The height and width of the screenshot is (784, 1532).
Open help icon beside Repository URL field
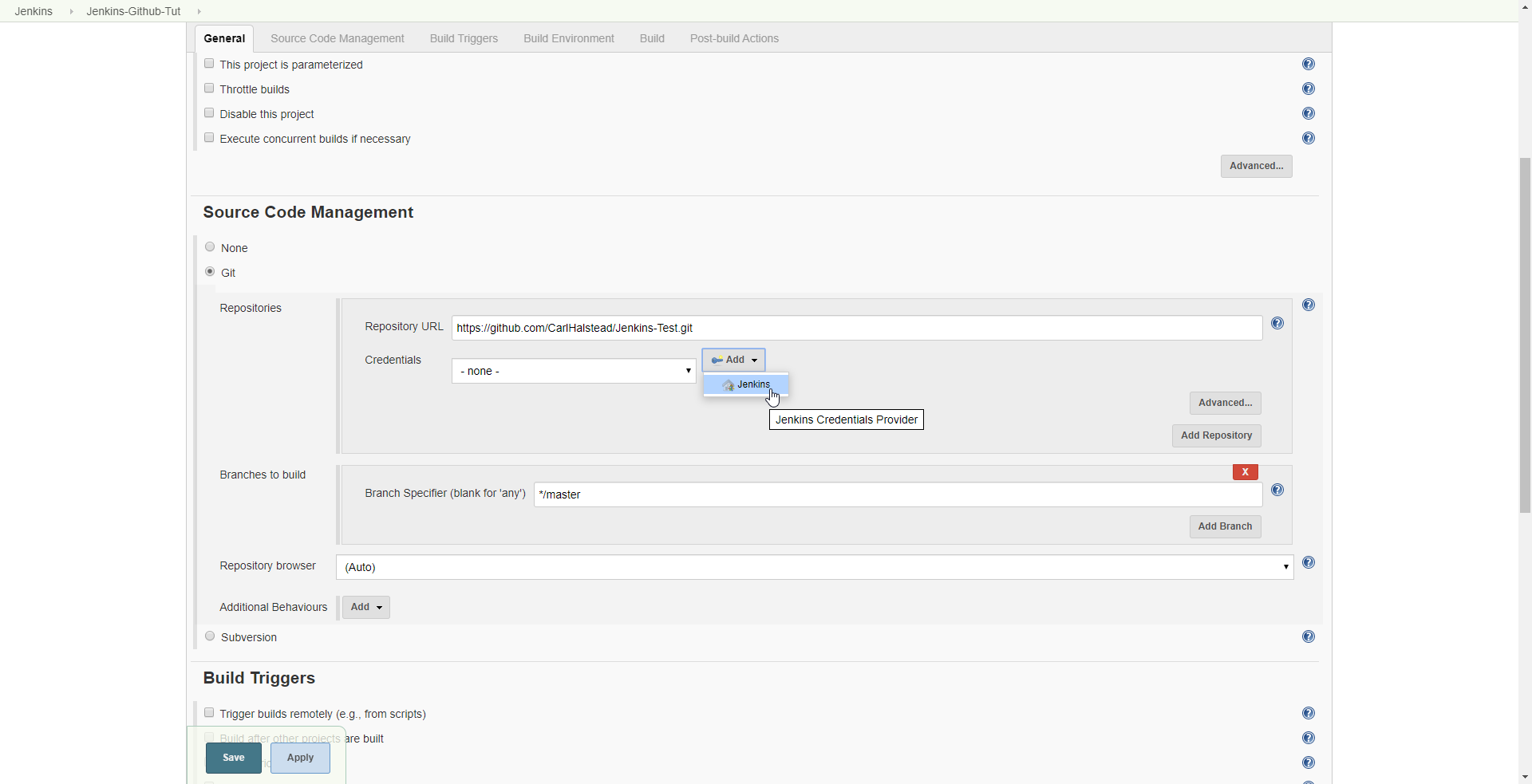tap(1277, 323)
